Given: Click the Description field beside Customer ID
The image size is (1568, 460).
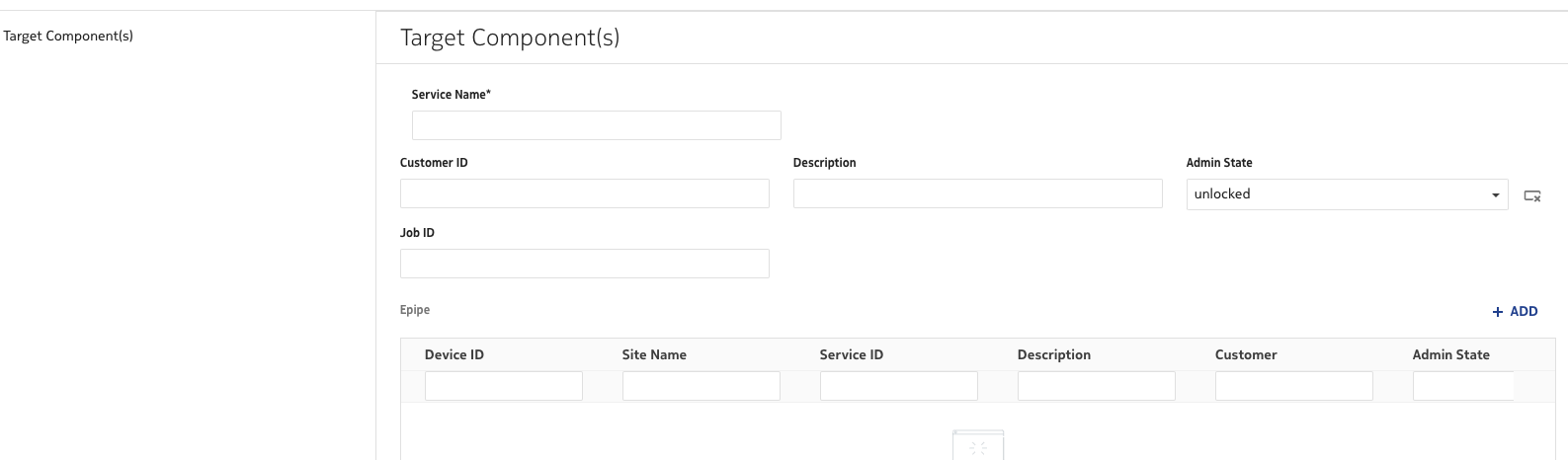Looking at the screenshot, I should (977, 193).
